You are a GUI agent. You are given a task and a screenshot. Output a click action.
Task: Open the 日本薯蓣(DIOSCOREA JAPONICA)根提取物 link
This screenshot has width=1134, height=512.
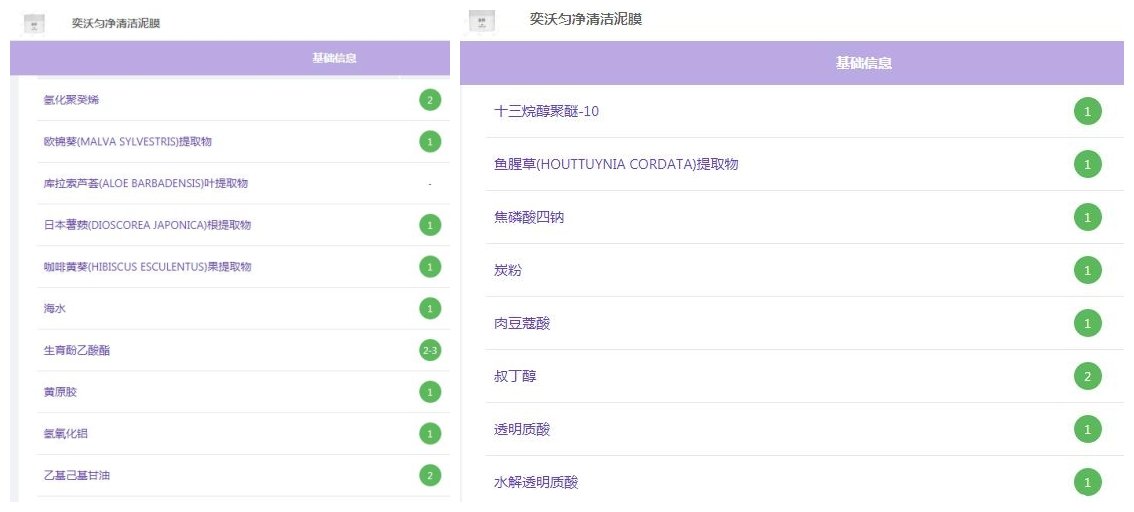(x=147, y=225)
